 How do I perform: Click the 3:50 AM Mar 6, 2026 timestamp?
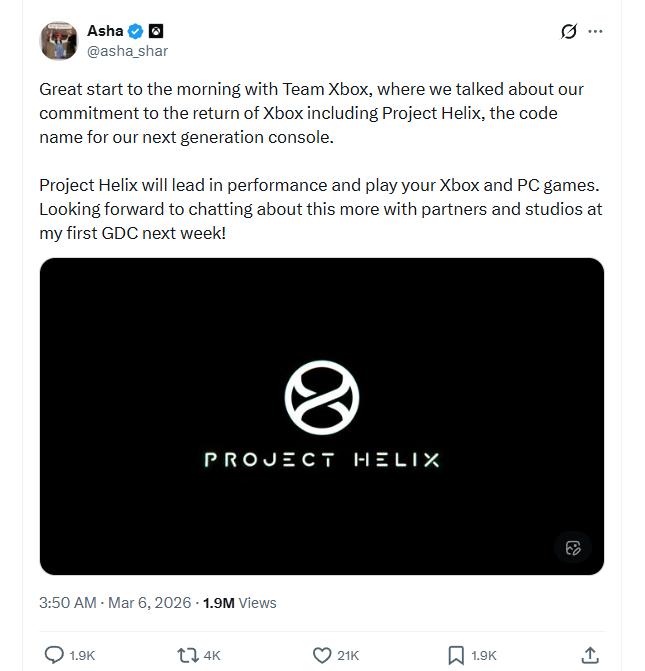click(x=117, y=603)
